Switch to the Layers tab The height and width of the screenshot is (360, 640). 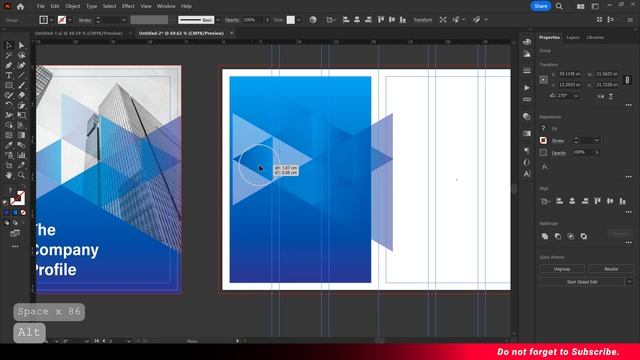pos(573,38)
